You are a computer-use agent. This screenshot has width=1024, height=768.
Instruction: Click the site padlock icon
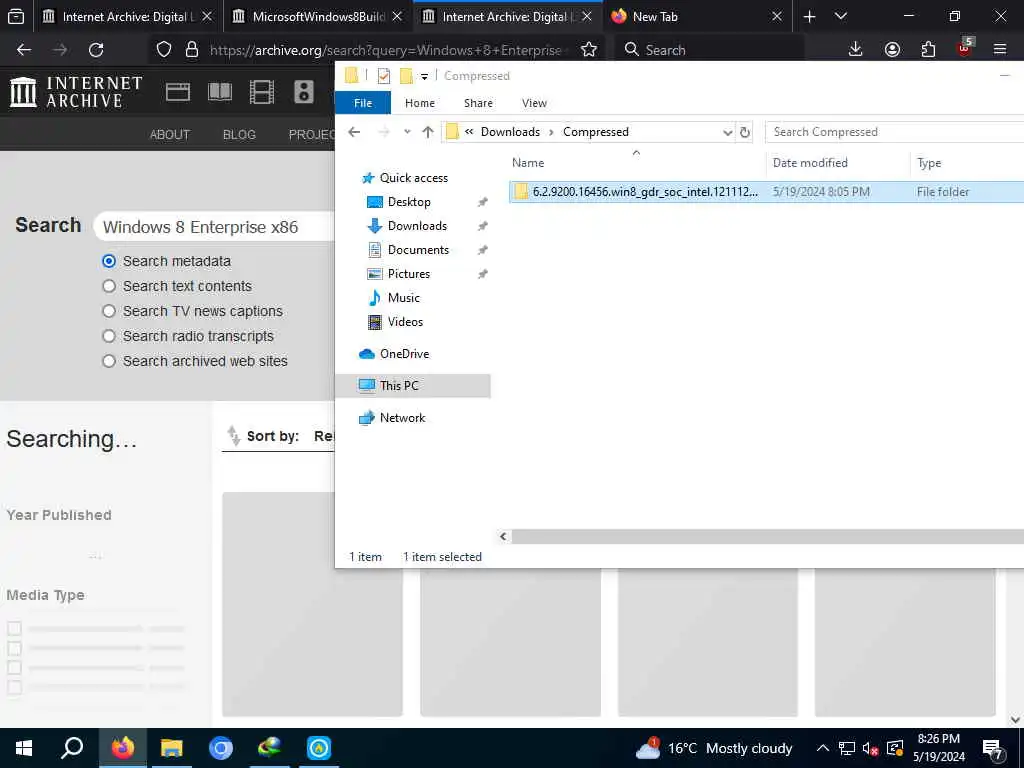[x=192, y=50]
